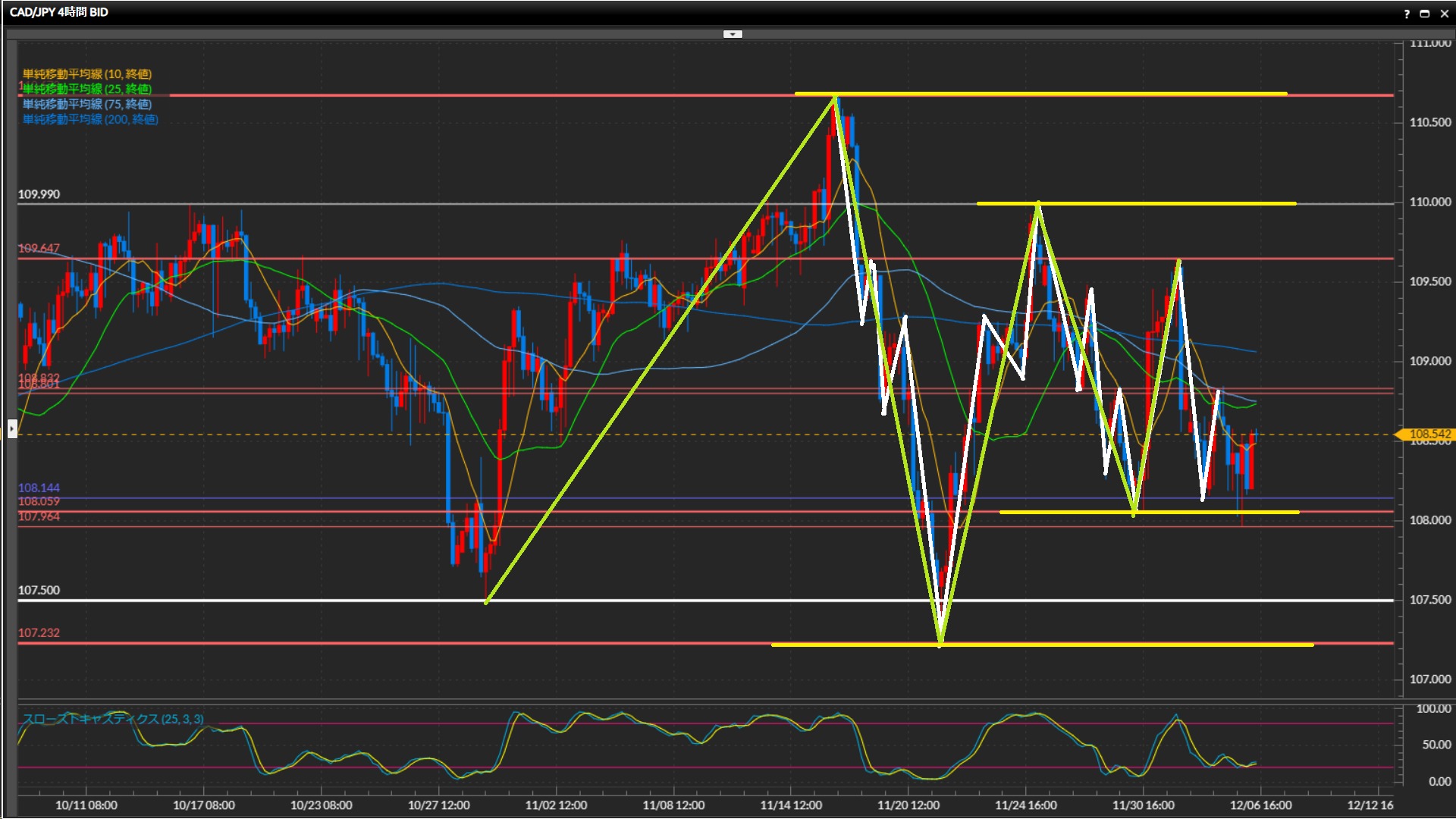The height and width of the screenshot is (819, 1456).
Task: Select the 109.990 horizontal line label
Action: [39, 194]
